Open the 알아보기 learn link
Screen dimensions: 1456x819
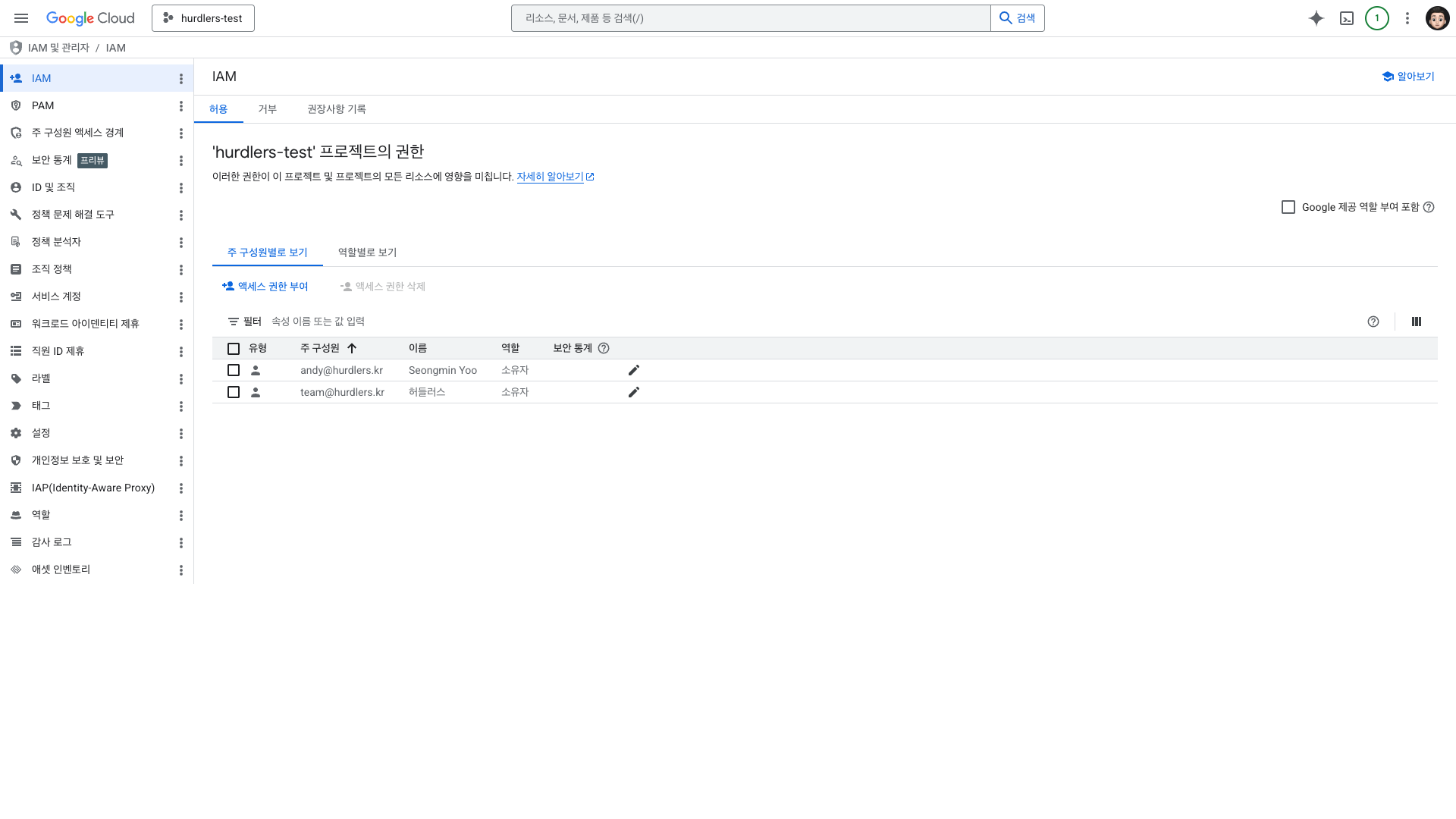1408,77
